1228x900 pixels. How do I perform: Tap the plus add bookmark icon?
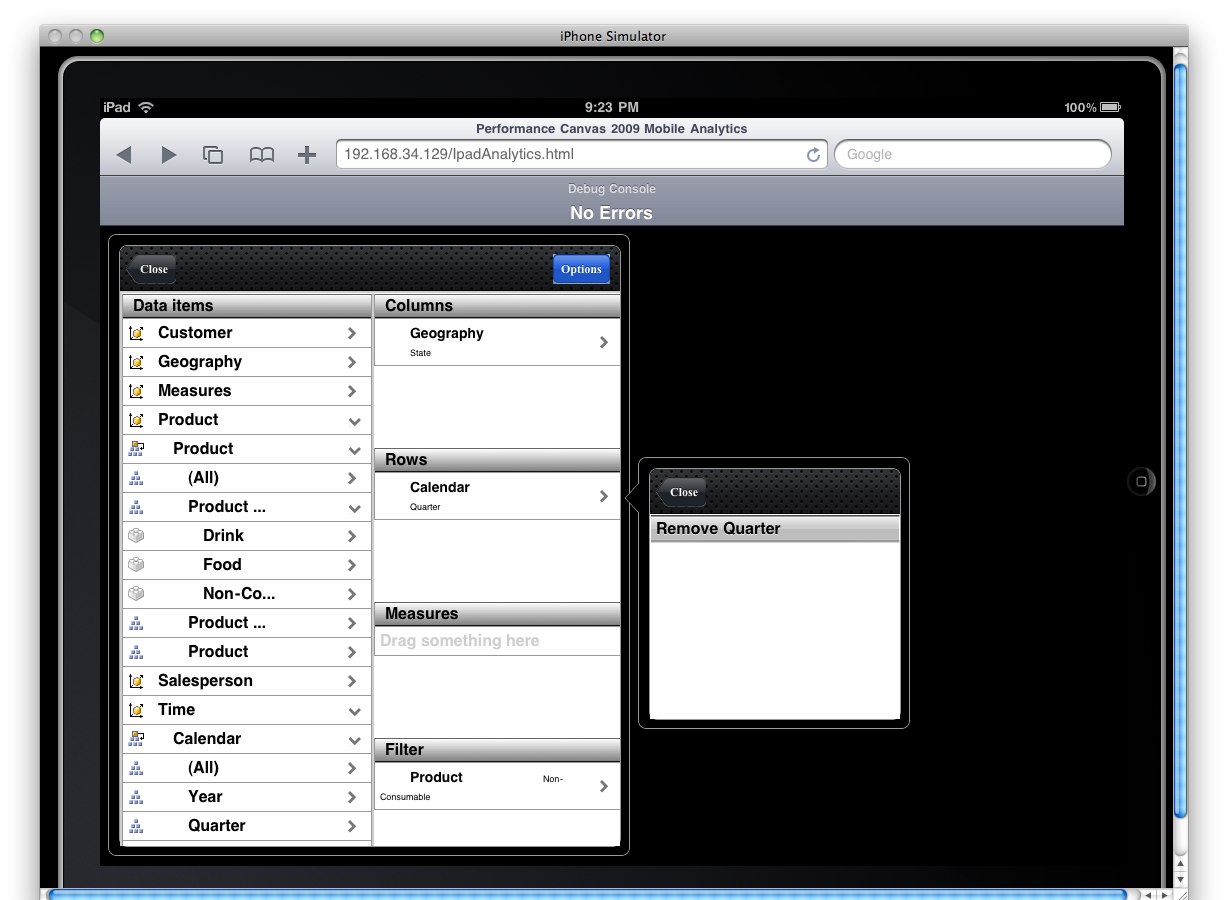[307, 155]
